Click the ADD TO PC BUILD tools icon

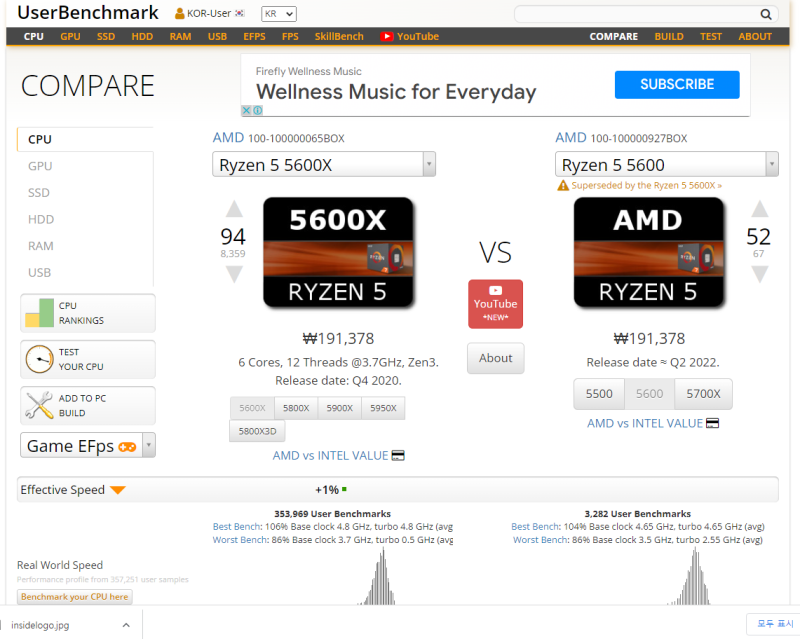tap(40, 405)
